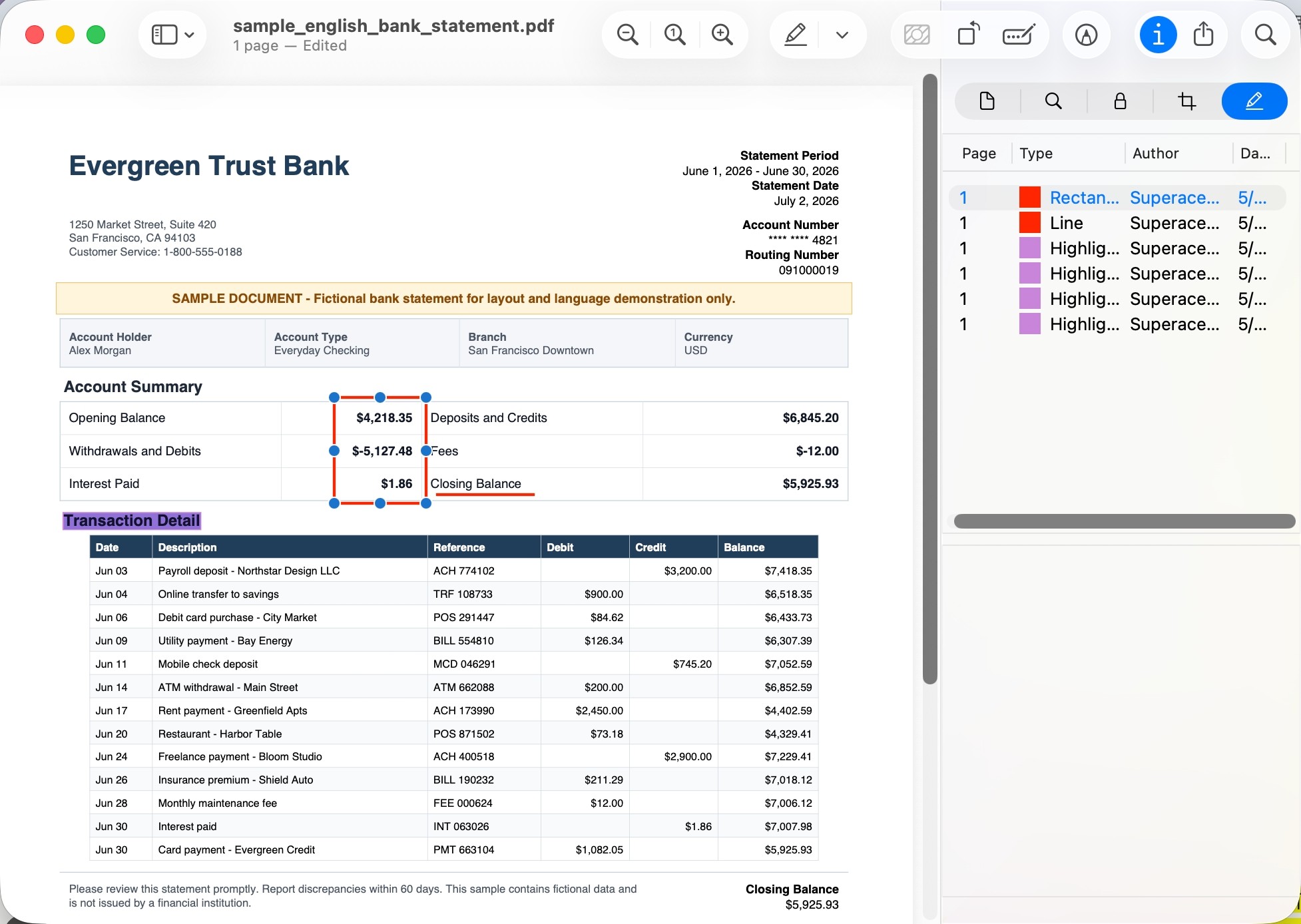Toggle the Markup toolbar
This screenshot has width=1301, height=924.
[1087, 35]
